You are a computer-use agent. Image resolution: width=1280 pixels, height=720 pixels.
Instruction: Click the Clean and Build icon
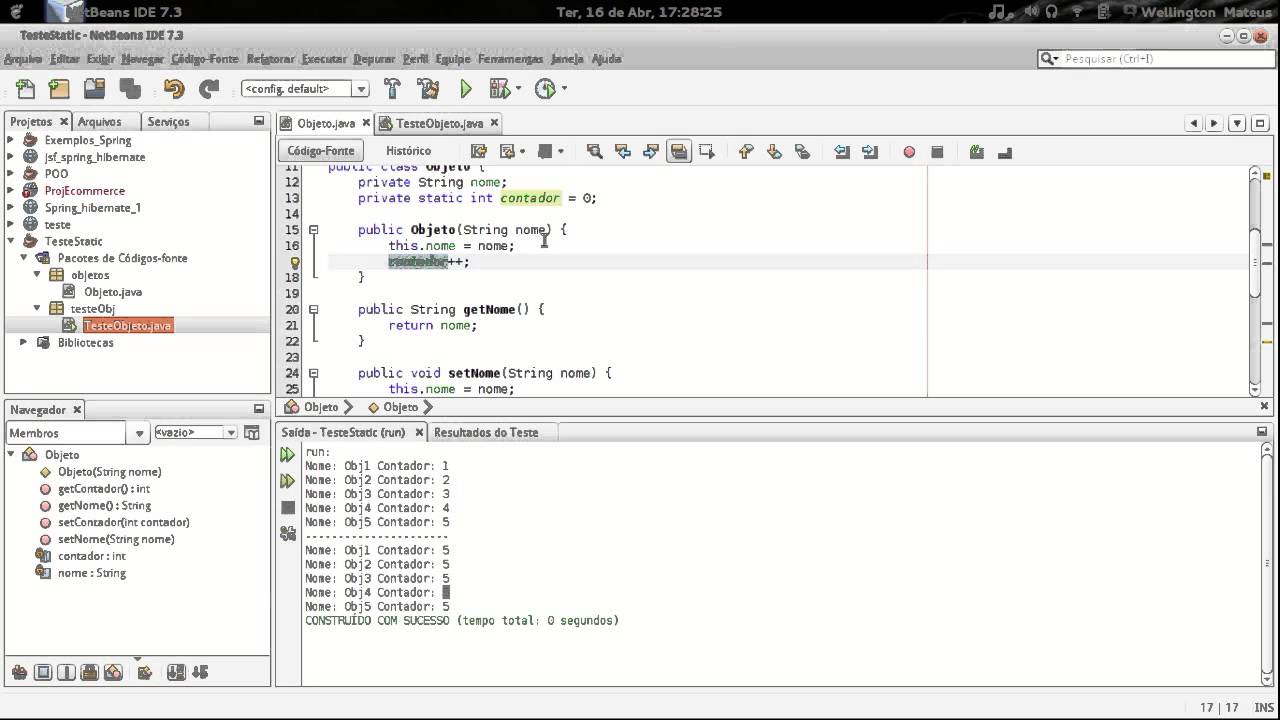[x=428, y=89]
